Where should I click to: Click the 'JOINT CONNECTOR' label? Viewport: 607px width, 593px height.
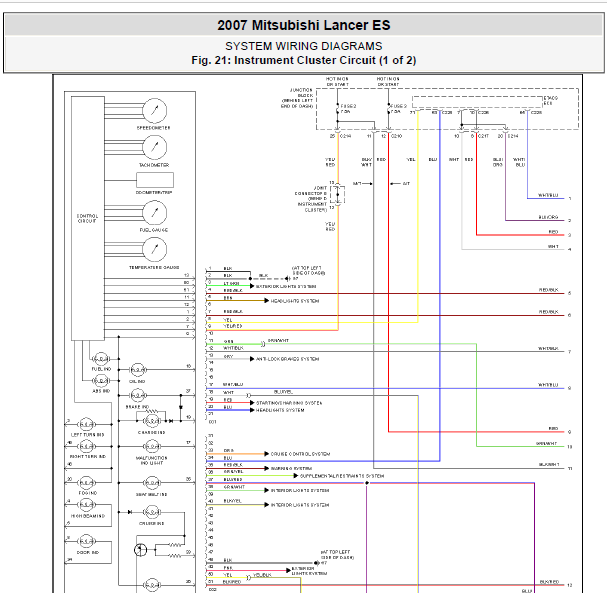coord(311,190)
